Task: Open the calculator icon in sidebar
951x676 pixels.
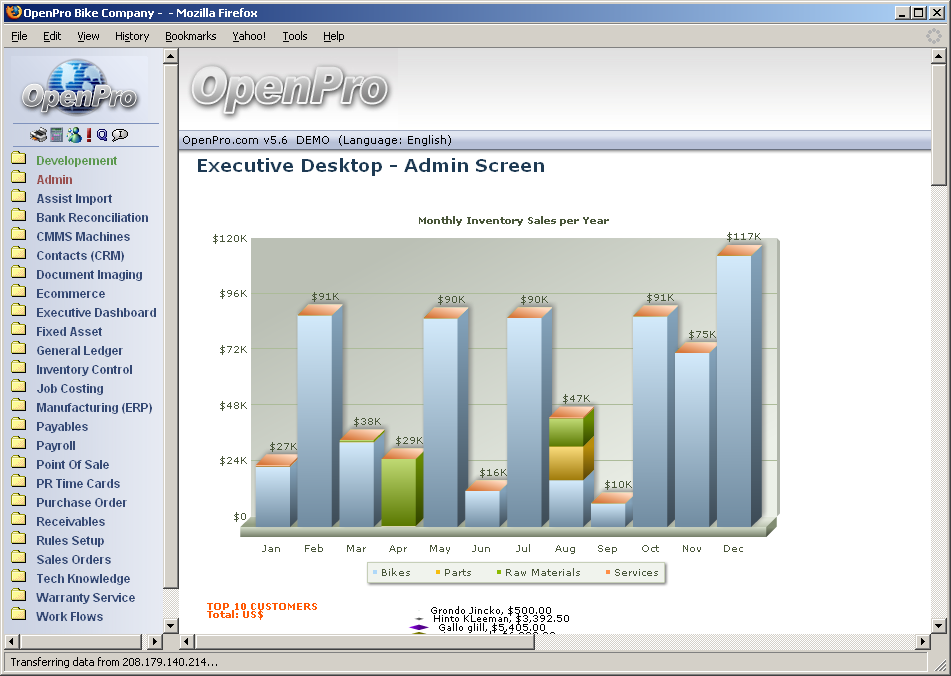Action: coord(57,135)
